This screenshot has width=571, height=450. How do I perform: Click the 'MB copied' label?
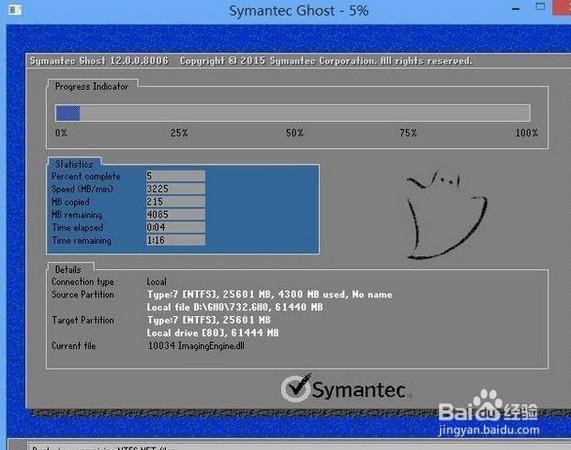(70, 202)
